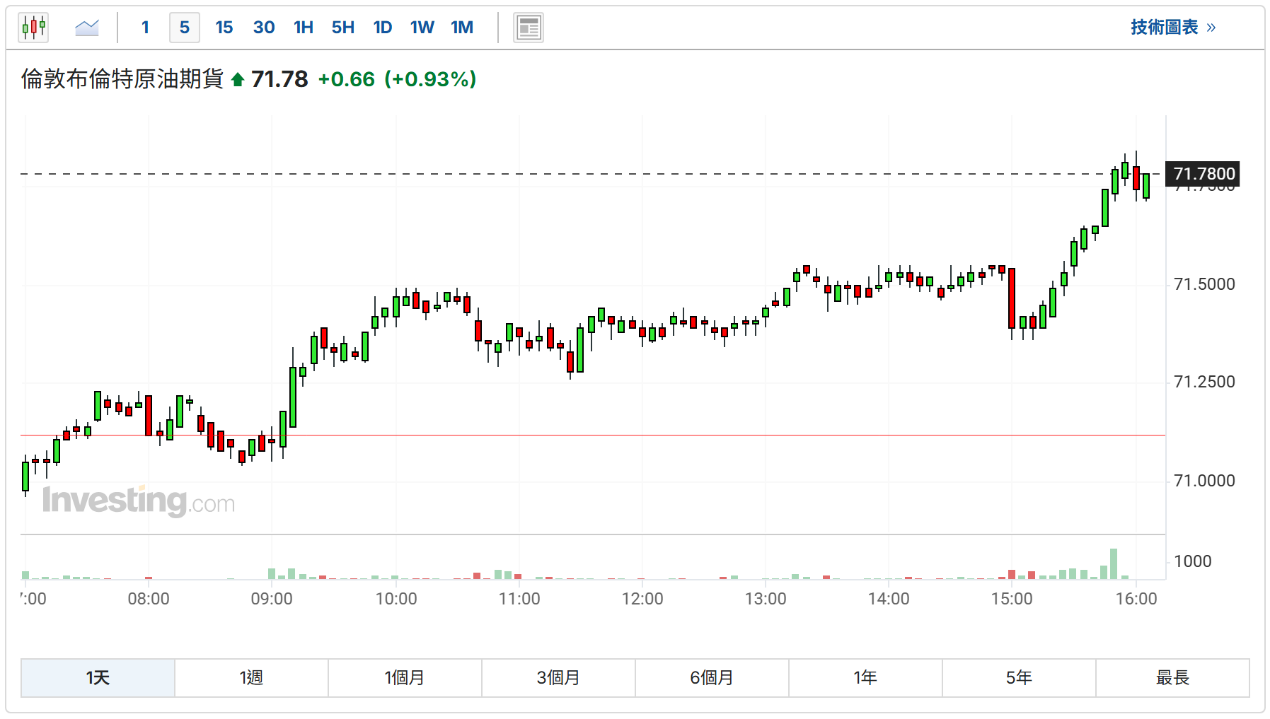Select the 15-minute interval

click(224, 28)
